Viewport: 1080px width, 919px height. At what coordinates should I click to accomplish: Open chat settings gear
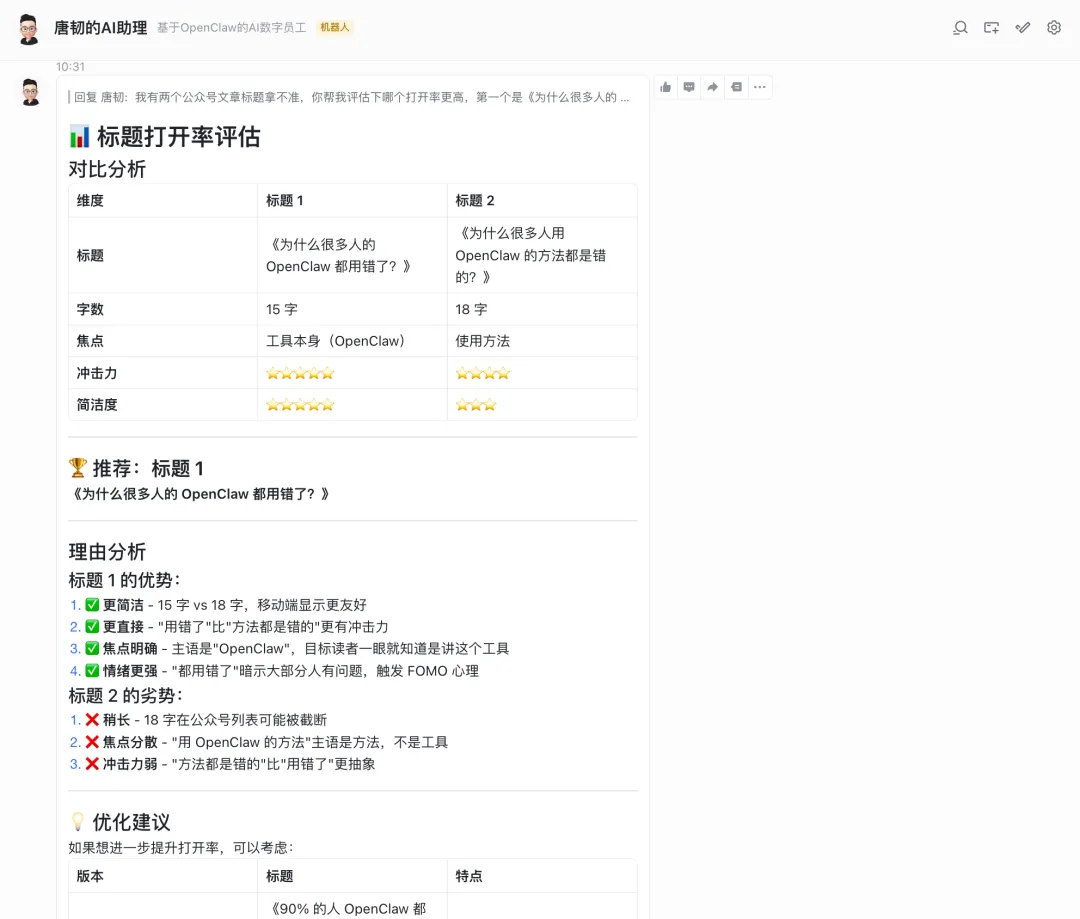pos(1054,28)
